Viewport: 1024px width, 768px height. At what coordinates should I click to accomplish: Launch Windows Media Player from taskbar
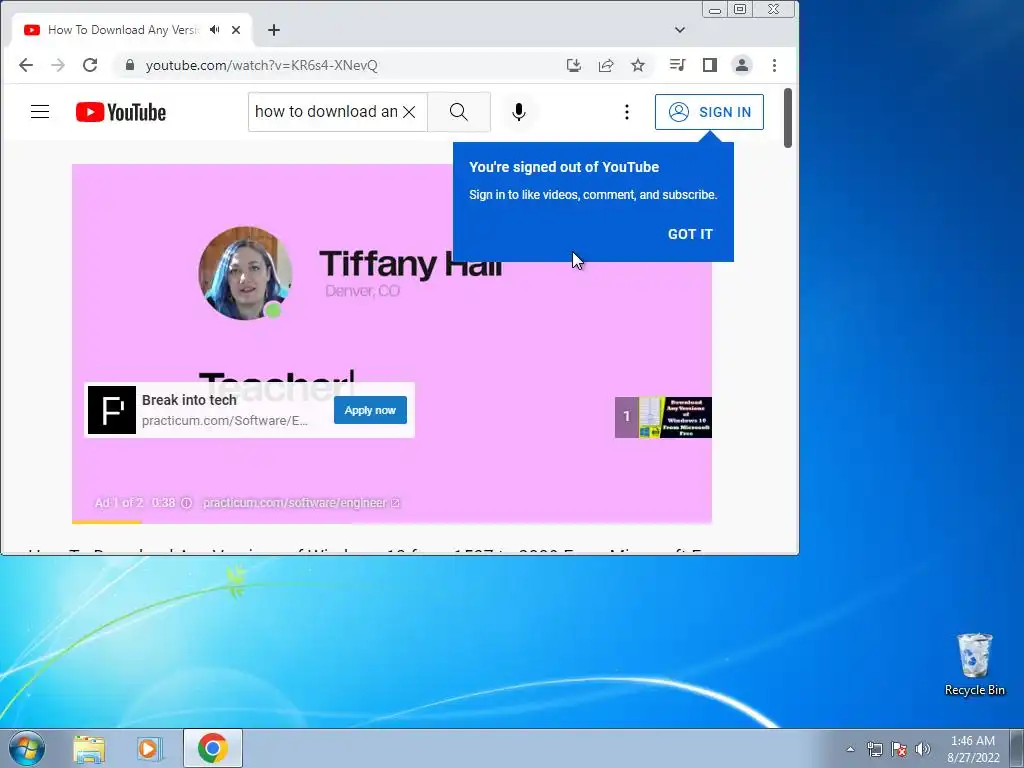click(150, 748)
